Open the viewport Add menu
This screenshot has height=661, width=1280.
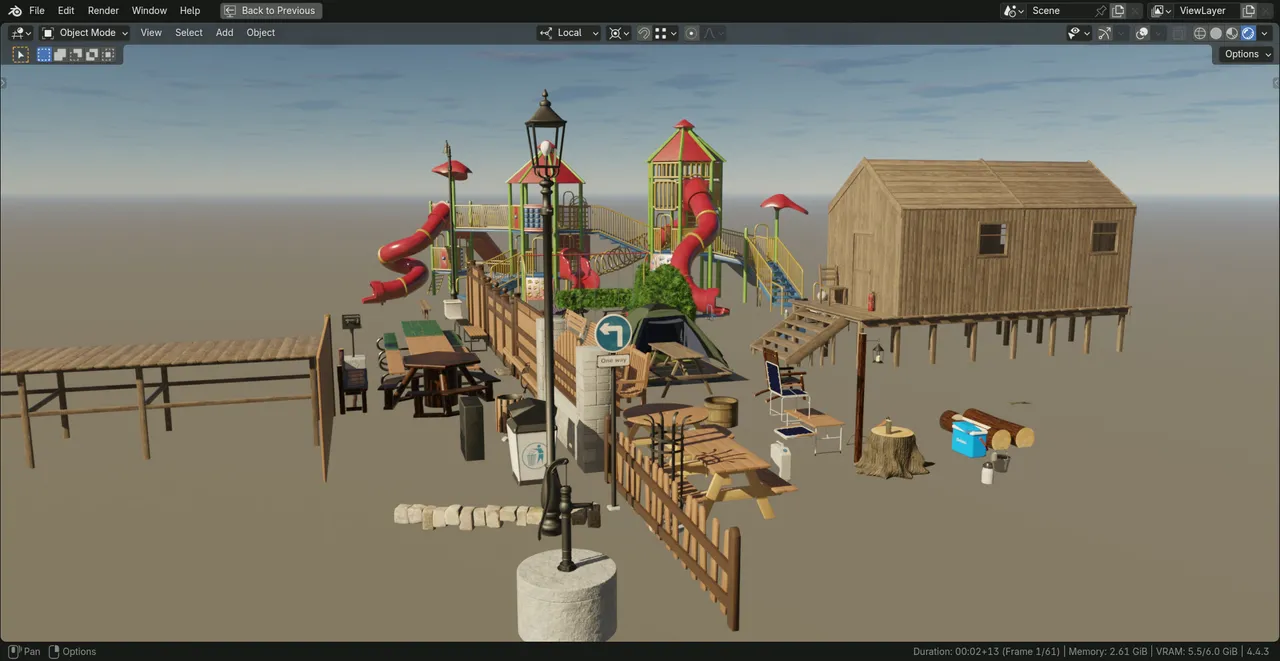[225, 33]
